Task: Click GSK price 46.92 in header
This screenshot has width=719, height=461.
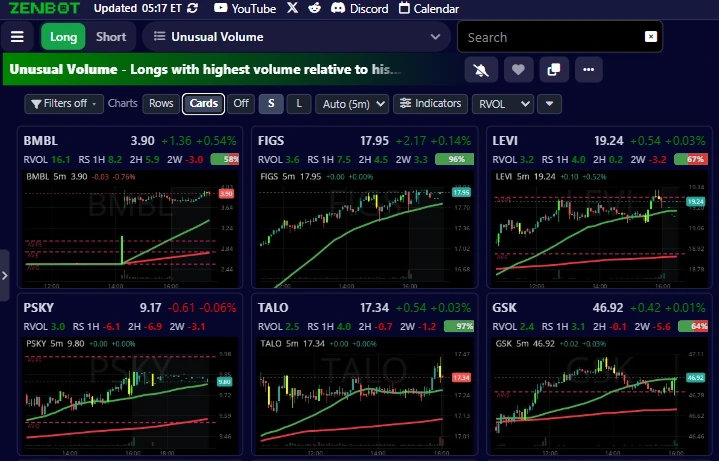Action: 608,308
